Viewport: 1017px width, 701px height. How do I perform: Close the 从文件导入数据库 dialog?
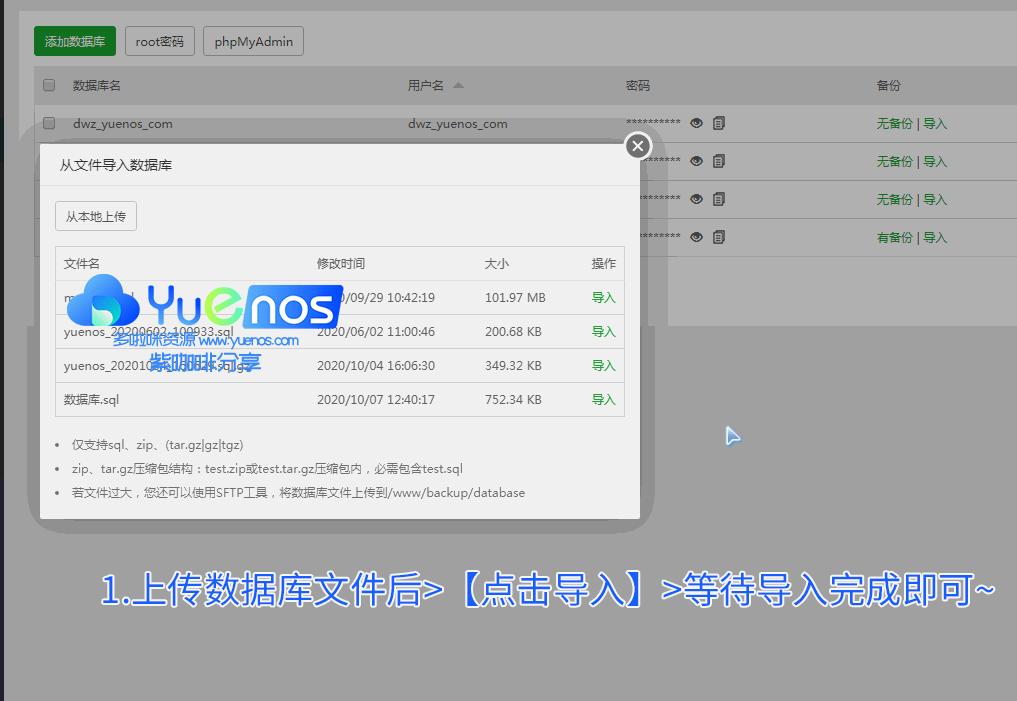click(x=638, y=146)
